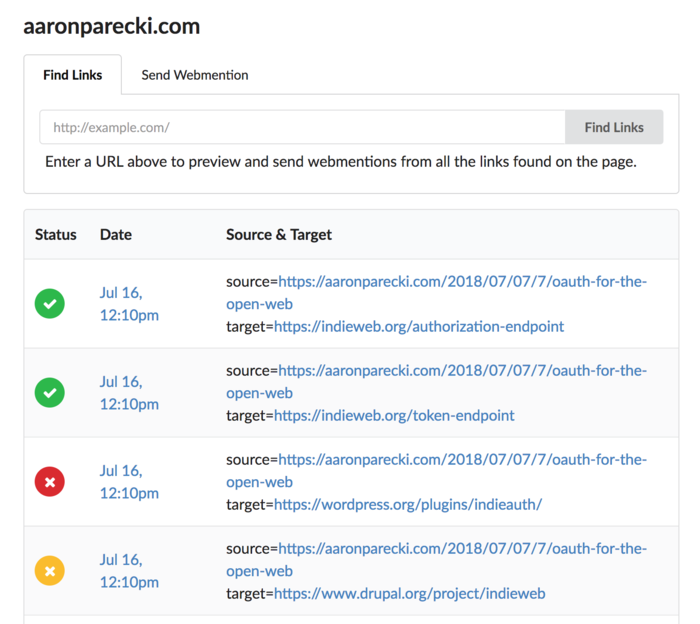Open source link in first webmention row
Viewport: 700px width, 624px height.
(x=436, y=293)
